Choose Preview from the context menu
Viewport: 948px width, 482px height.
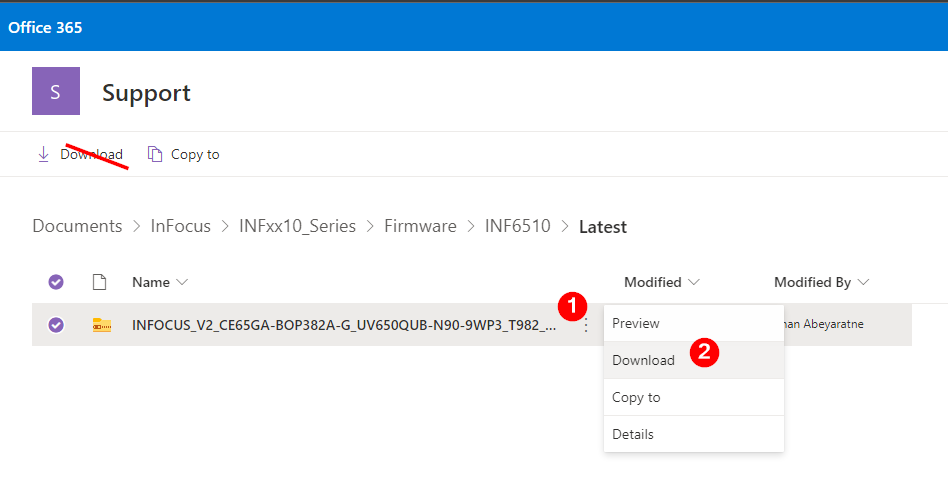tap(636, 323)
